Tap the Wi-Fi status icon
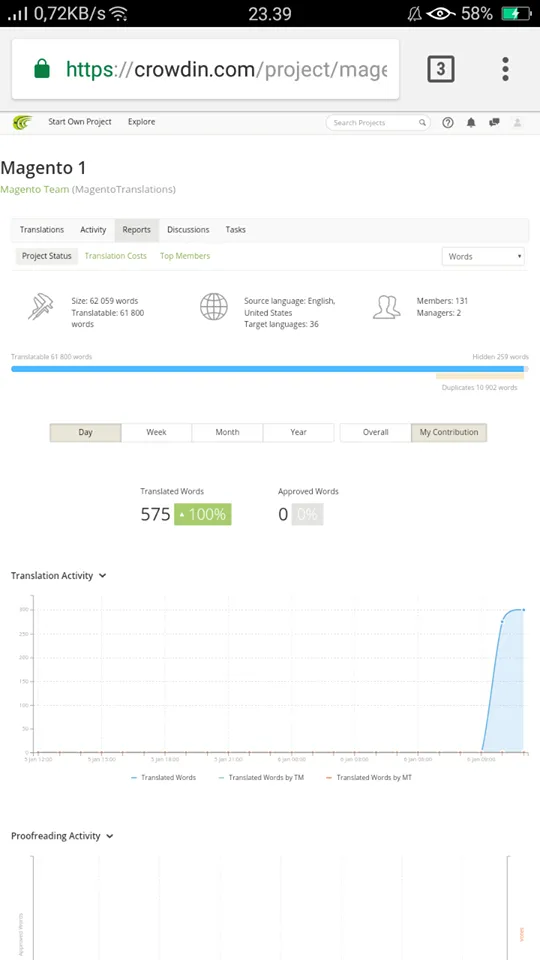Viewport: 540px width, 960px height. tap(118, 13)
